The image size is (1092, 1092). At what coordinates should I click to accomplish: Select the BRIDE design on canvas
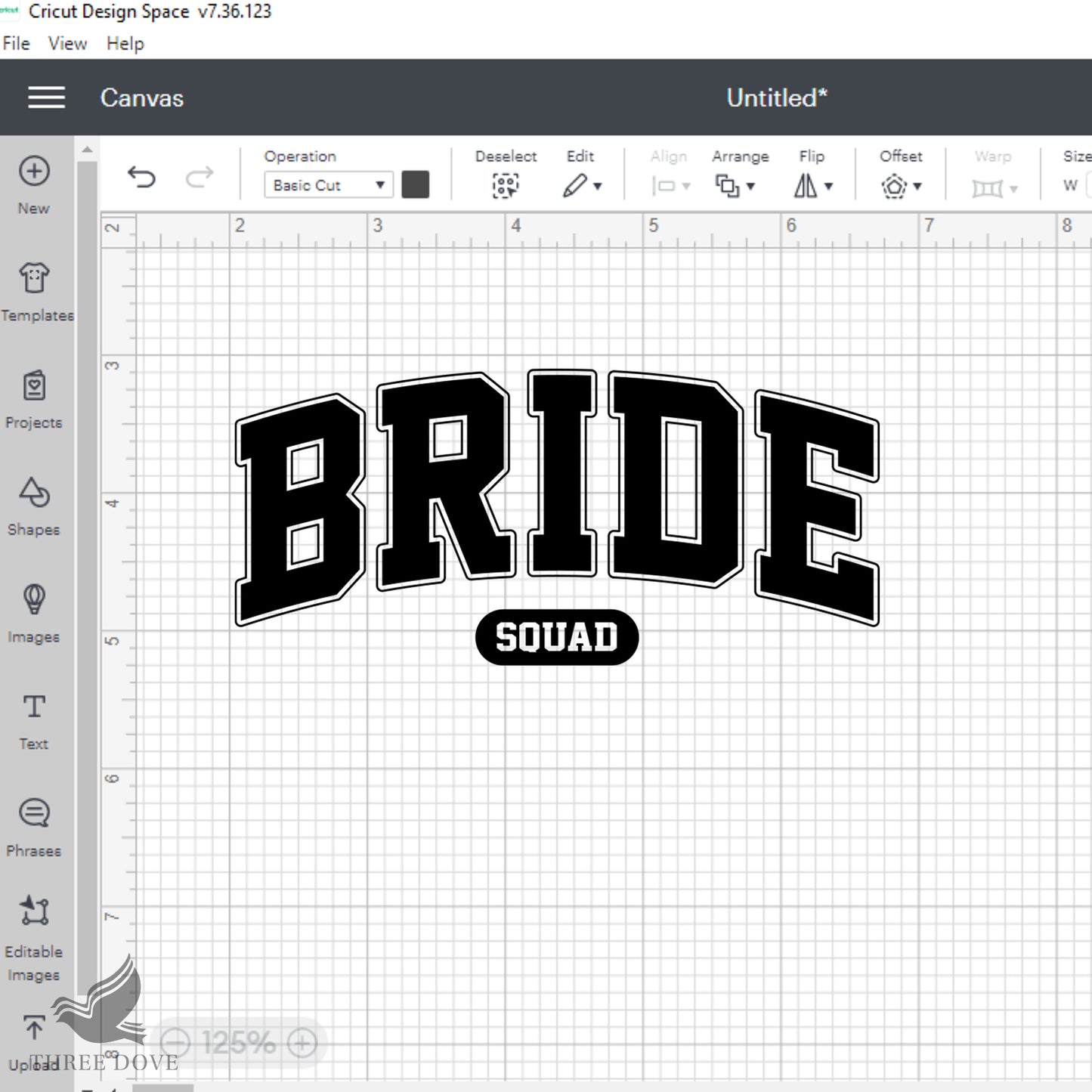(558, 497)
